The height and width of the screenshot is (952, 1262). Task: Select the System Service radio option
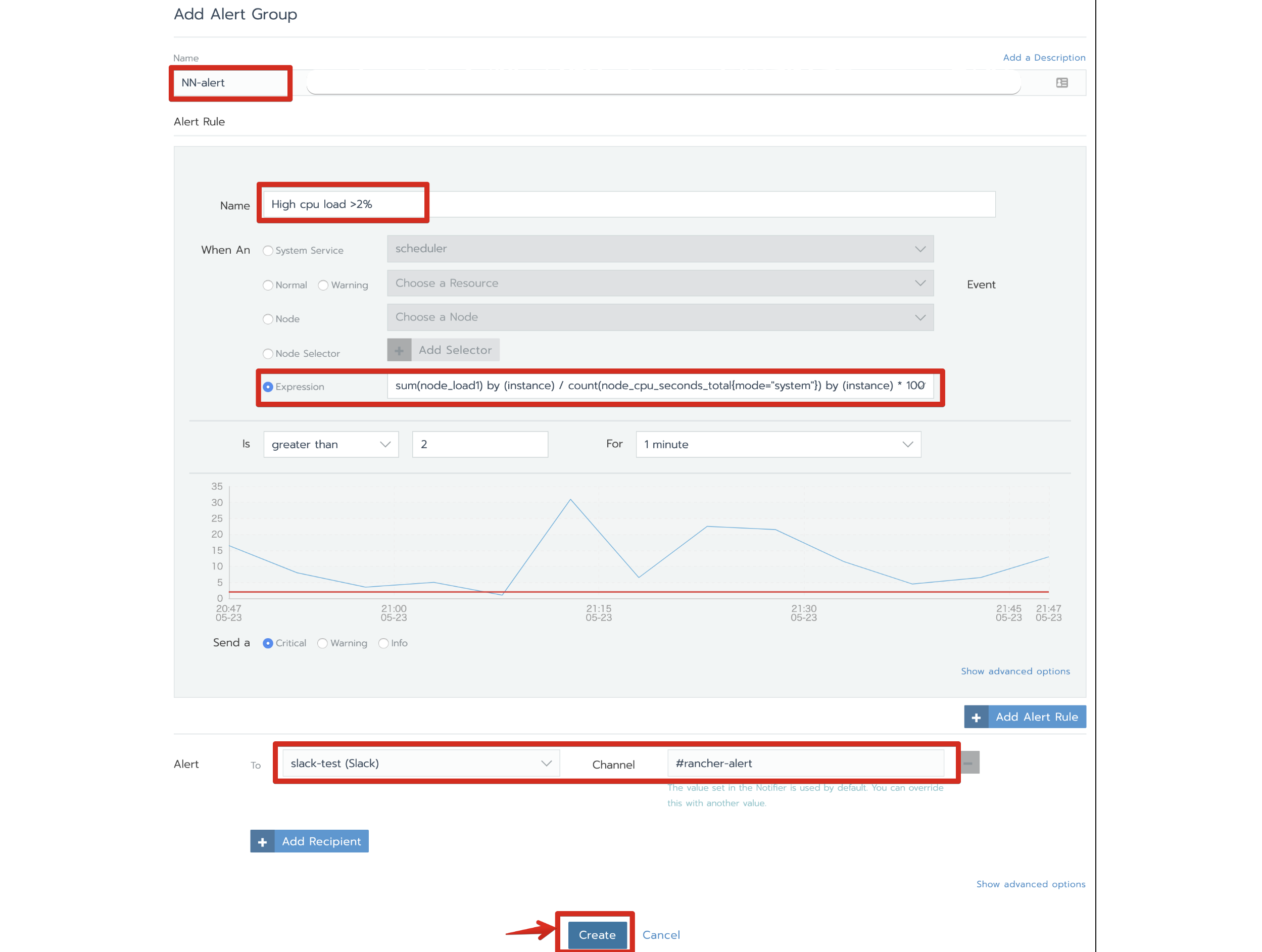coord(268,251)
